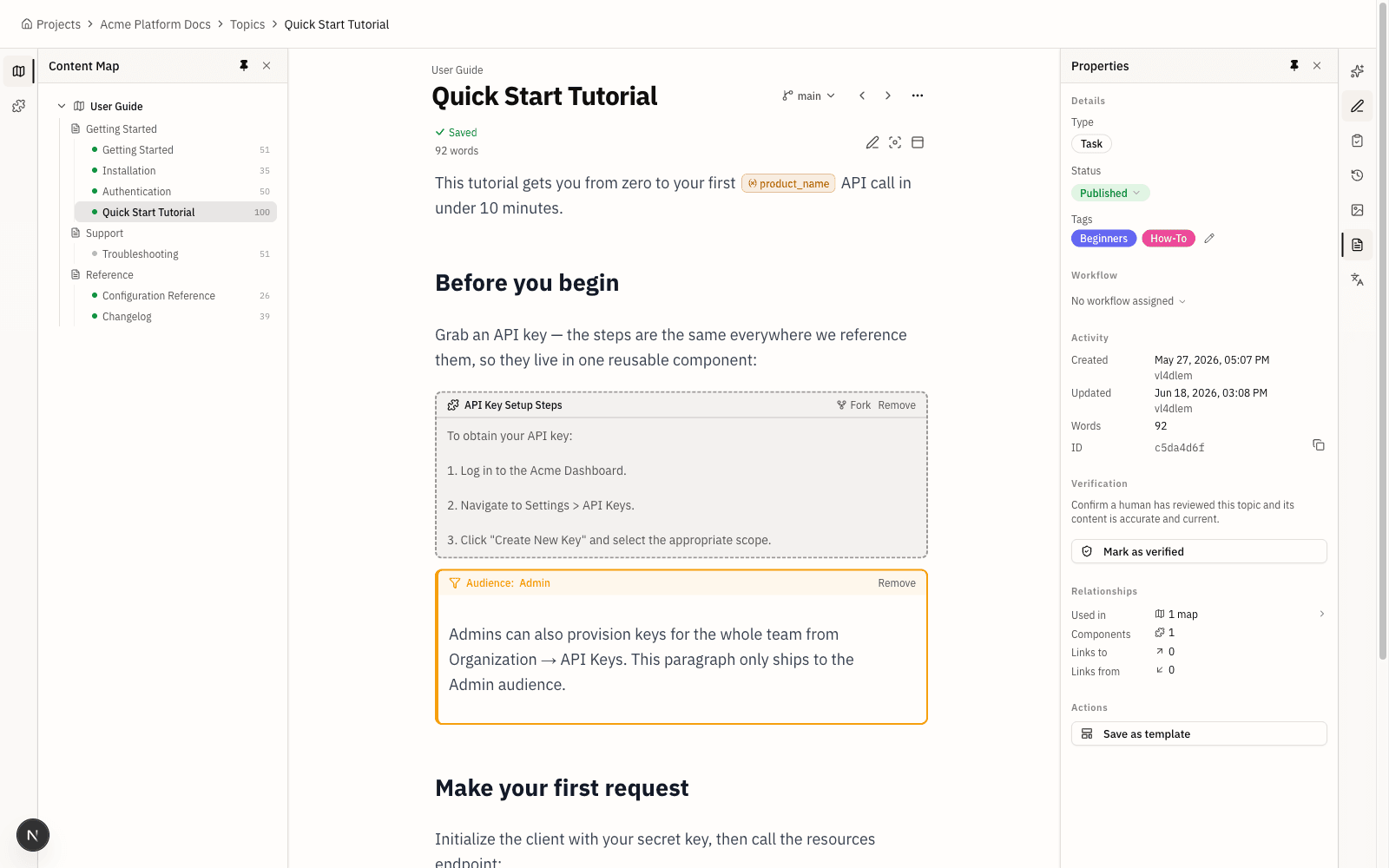The width and height of the screenshot is (1389, 868).
Task: Open the Authentication topic
Action: point(175,191)
